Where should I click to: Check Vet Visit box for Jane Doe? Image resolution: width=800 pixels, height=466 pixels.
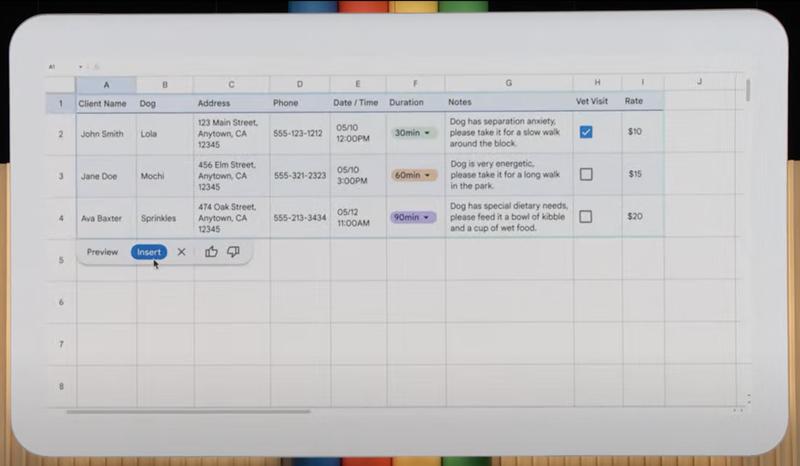coord(586,175)
